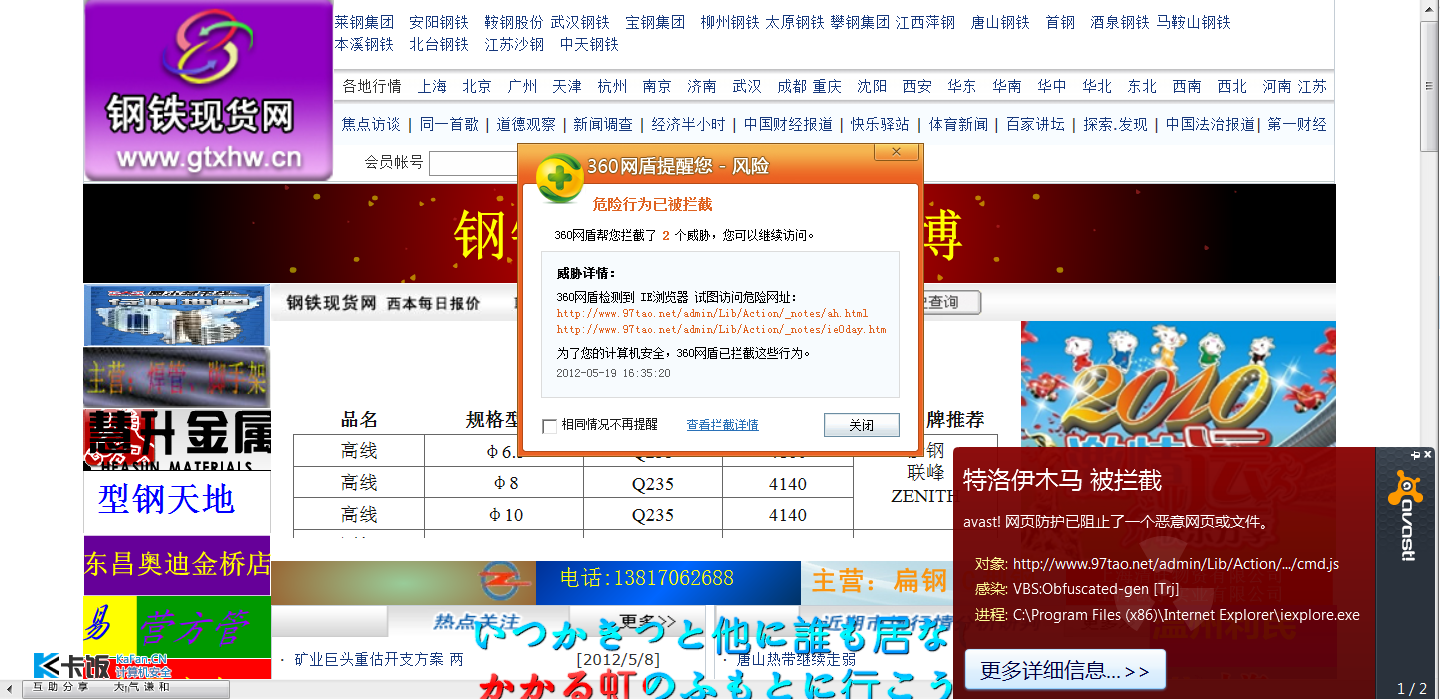The width and height of the screenshot is (1440, 699).
Task: Open the 新闻调查 link
Action: 603,124
